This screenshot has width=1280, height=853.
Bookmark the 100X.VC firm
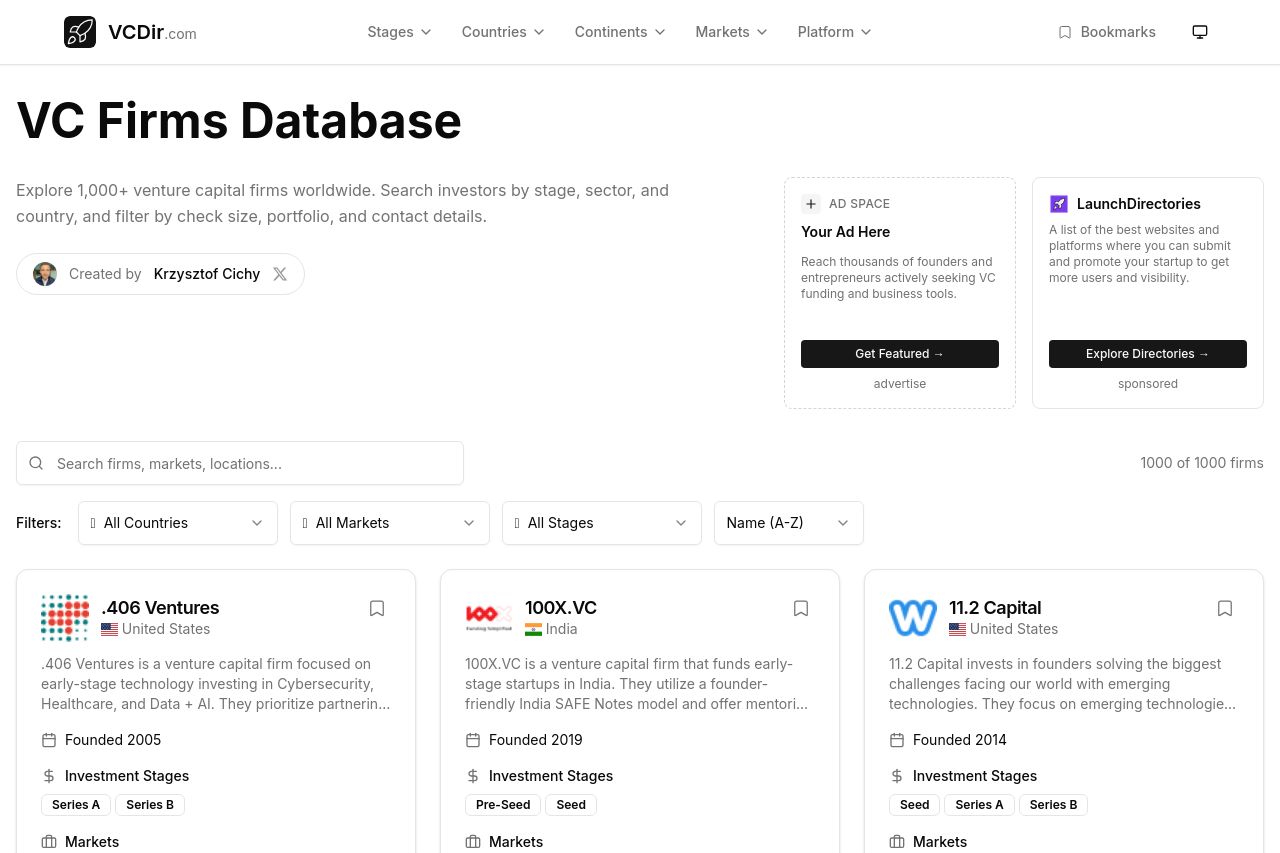tap(801, 608)
